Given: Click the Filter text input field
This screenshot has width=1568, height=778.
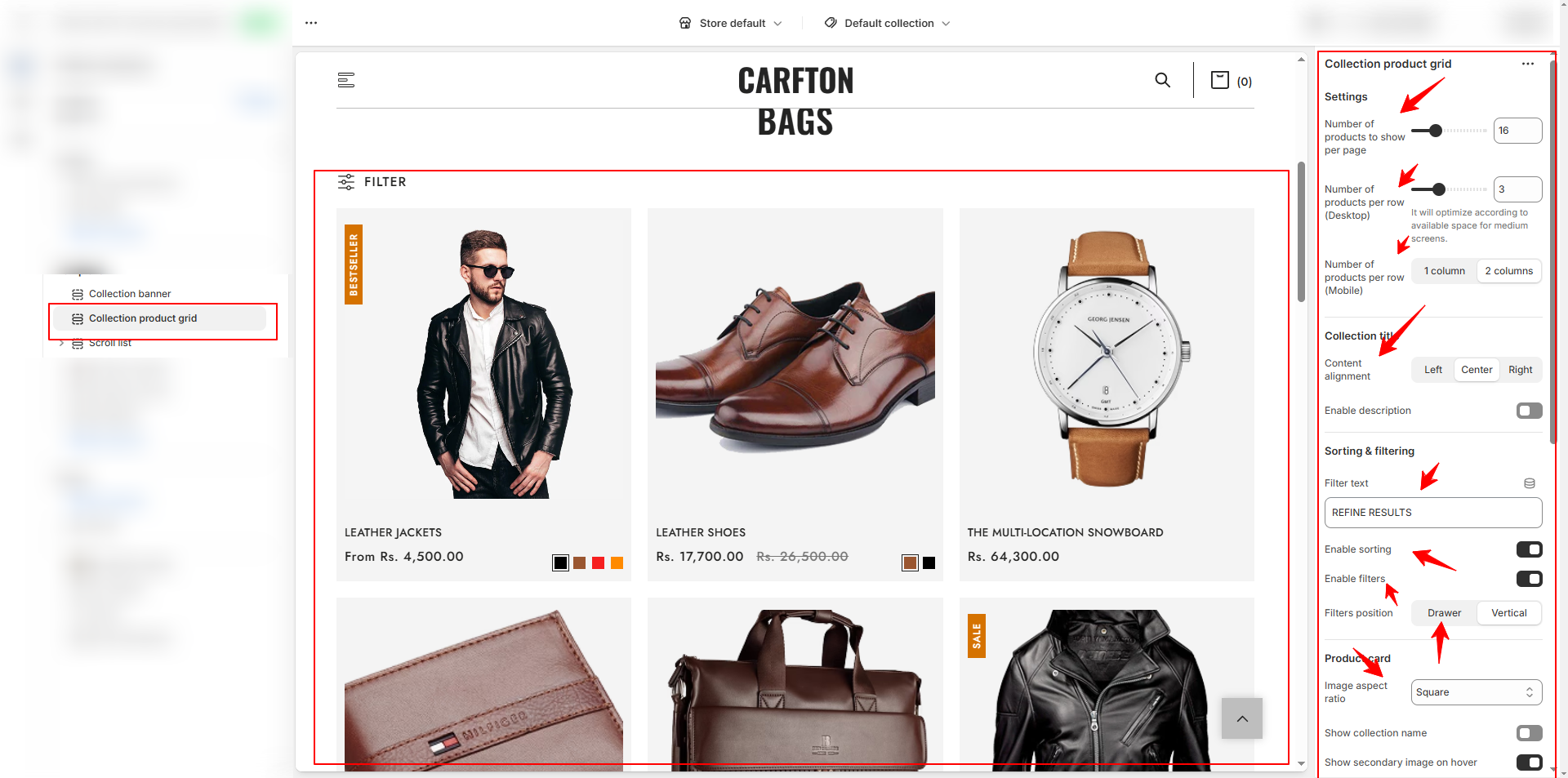Looking at the screenshot, I should point(1433,513).
